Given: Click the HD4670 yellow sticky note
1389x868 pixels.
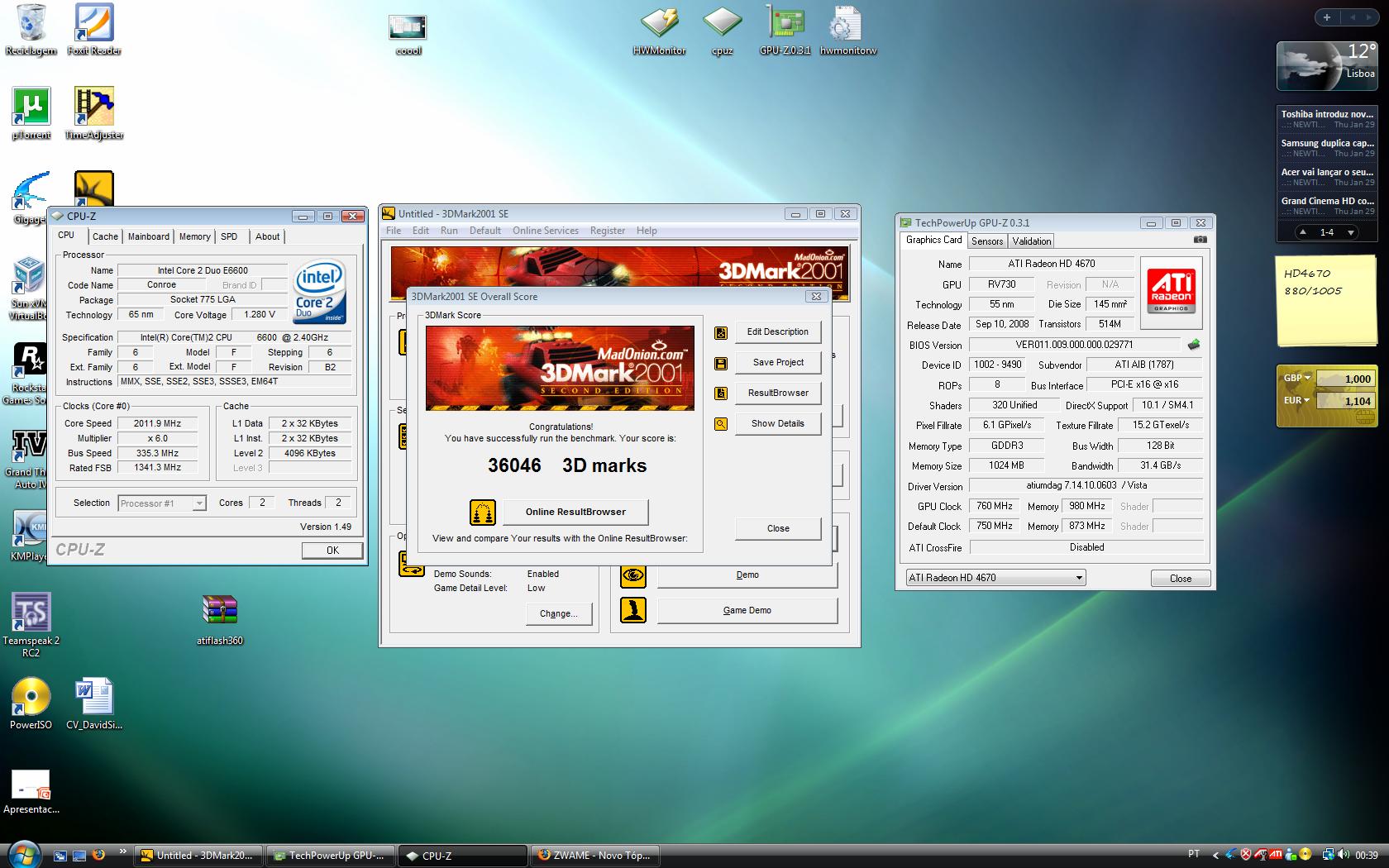Looking at the screenshot, I should pyautogui.click(x=1325, y=300).
